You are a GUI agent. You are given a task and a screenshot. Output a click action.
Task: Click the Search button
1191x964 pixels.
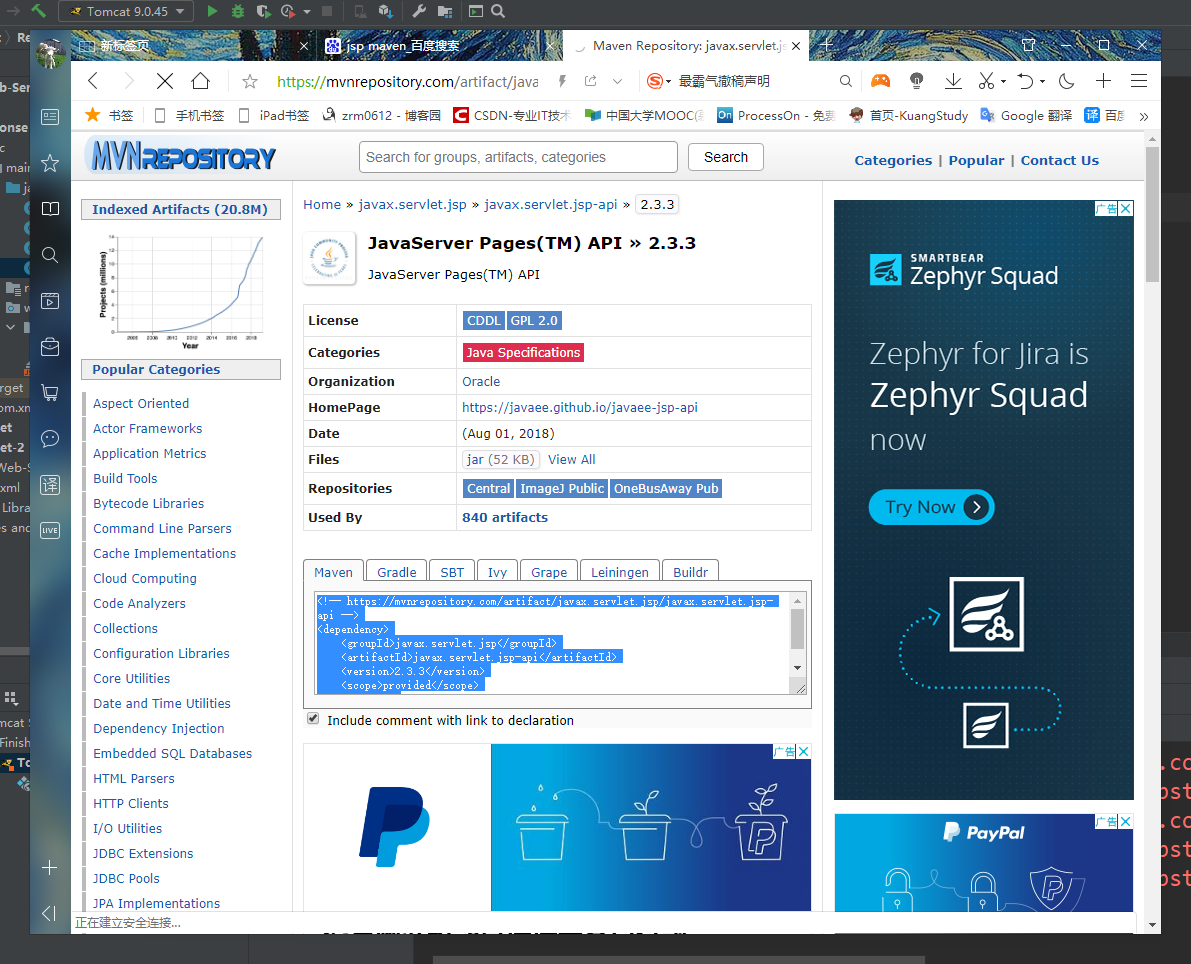click(x=725, y=157)
